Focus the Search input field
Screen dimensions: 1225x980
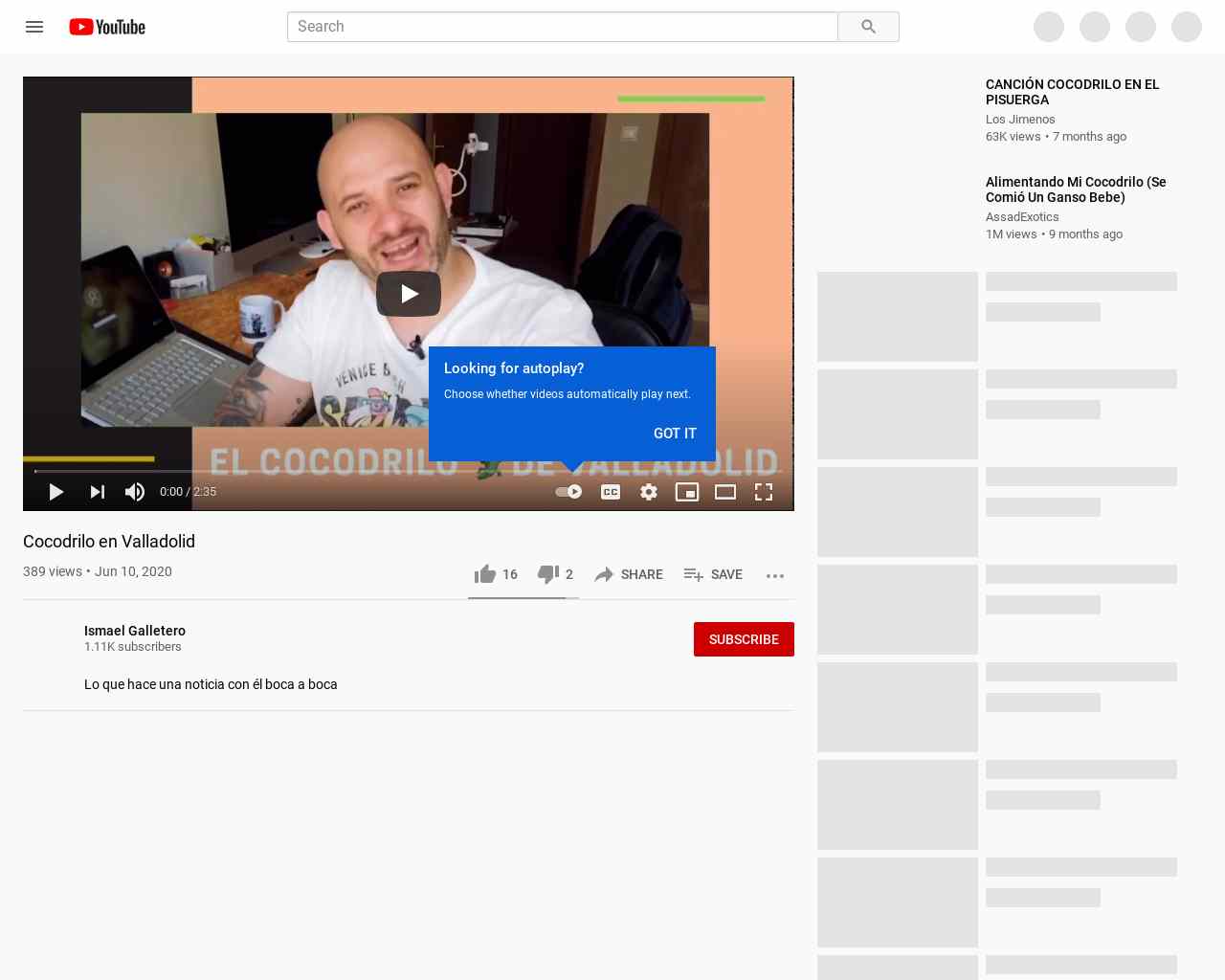click(x=563, y=27)
